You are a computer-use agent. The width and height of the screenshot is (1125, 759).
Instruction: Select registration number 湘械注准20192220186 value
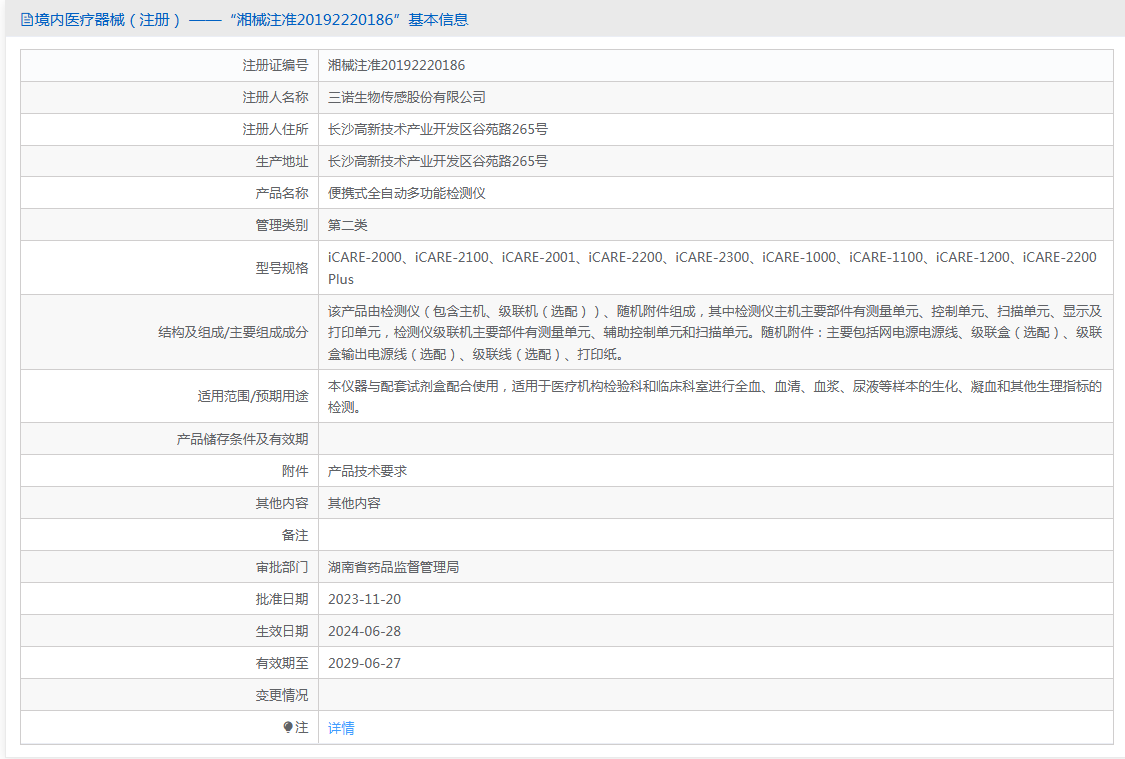(x=396, y=65)
